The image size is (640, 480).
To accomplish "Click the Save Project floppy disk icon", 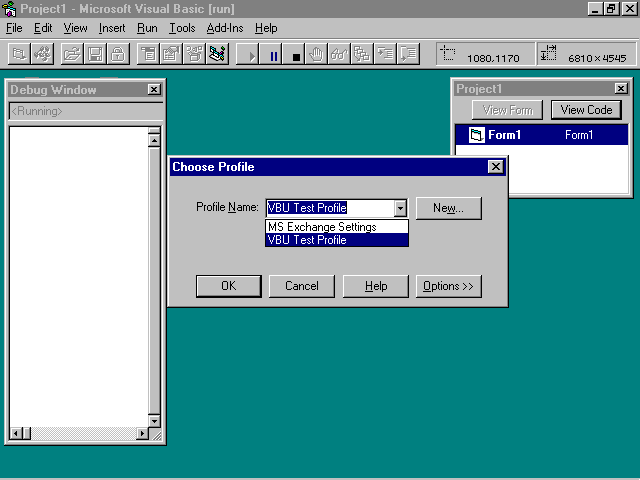I will [x=95, y=55].
